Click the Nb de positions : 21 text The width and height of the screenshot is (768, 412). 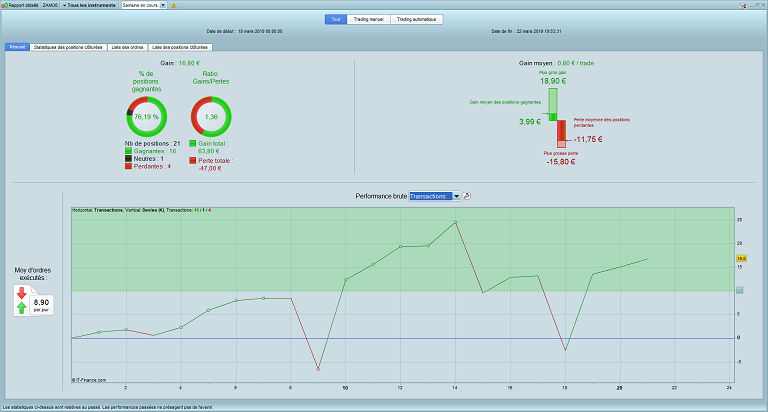coord(152,144)
